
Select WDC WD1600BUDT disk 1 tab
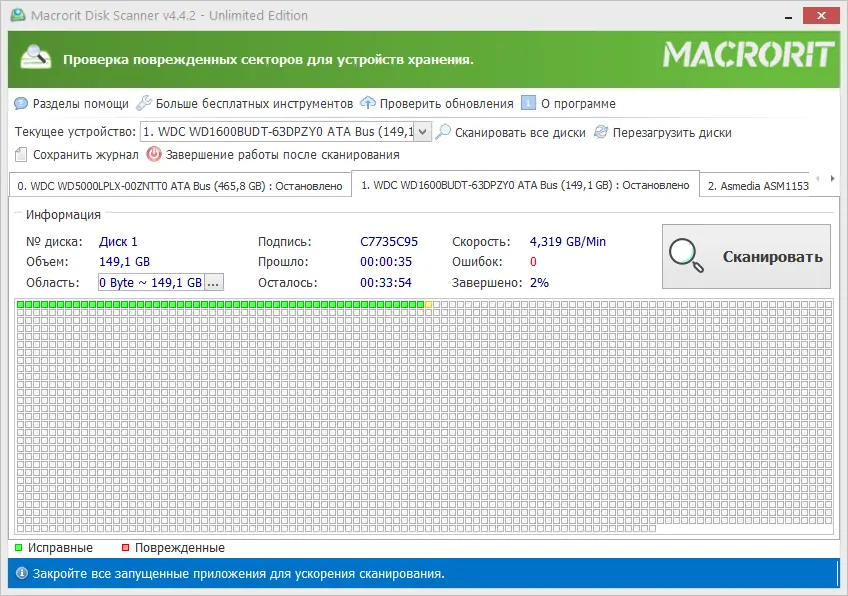(x=525, y=185)
